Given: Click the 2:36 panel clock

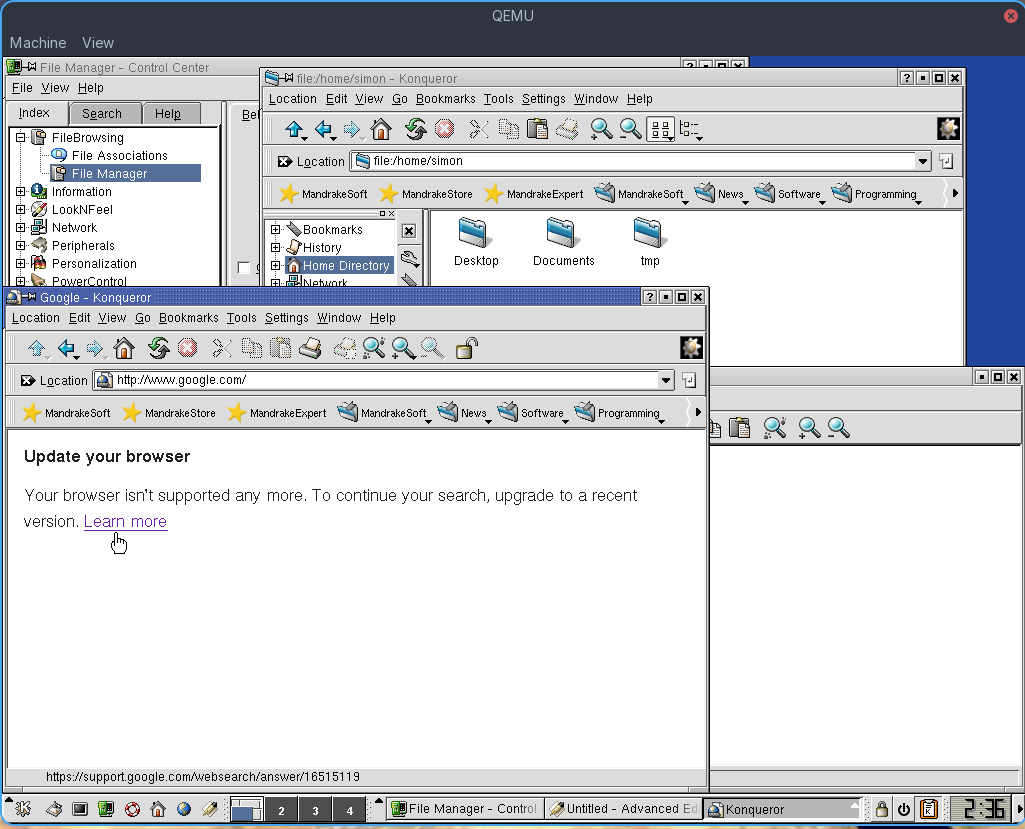Looking at the screenshot, I should (979, 809).
